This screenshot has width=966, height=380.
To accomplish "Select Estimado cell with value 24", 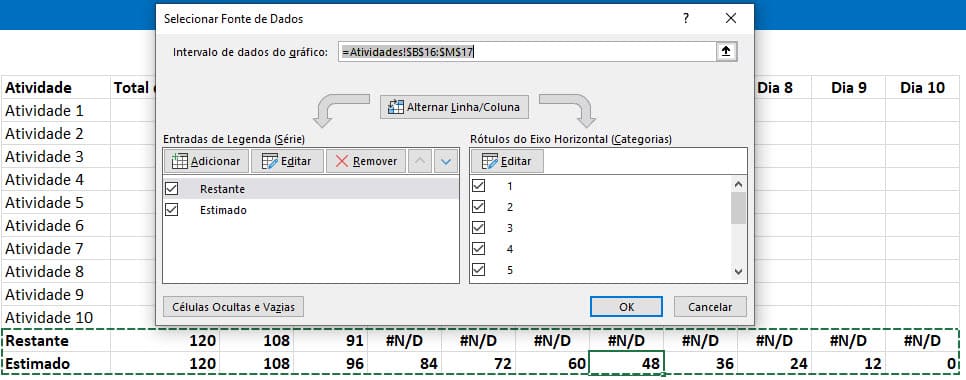I will tap(774, 363).
